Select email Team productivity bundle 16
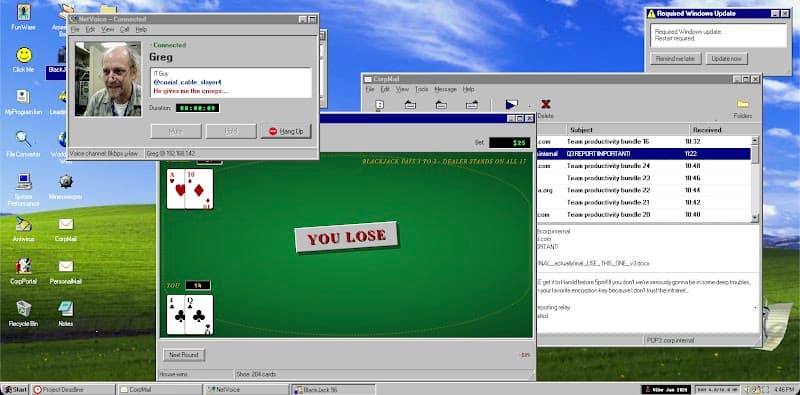800x395 pixels. tap(643, 141)
